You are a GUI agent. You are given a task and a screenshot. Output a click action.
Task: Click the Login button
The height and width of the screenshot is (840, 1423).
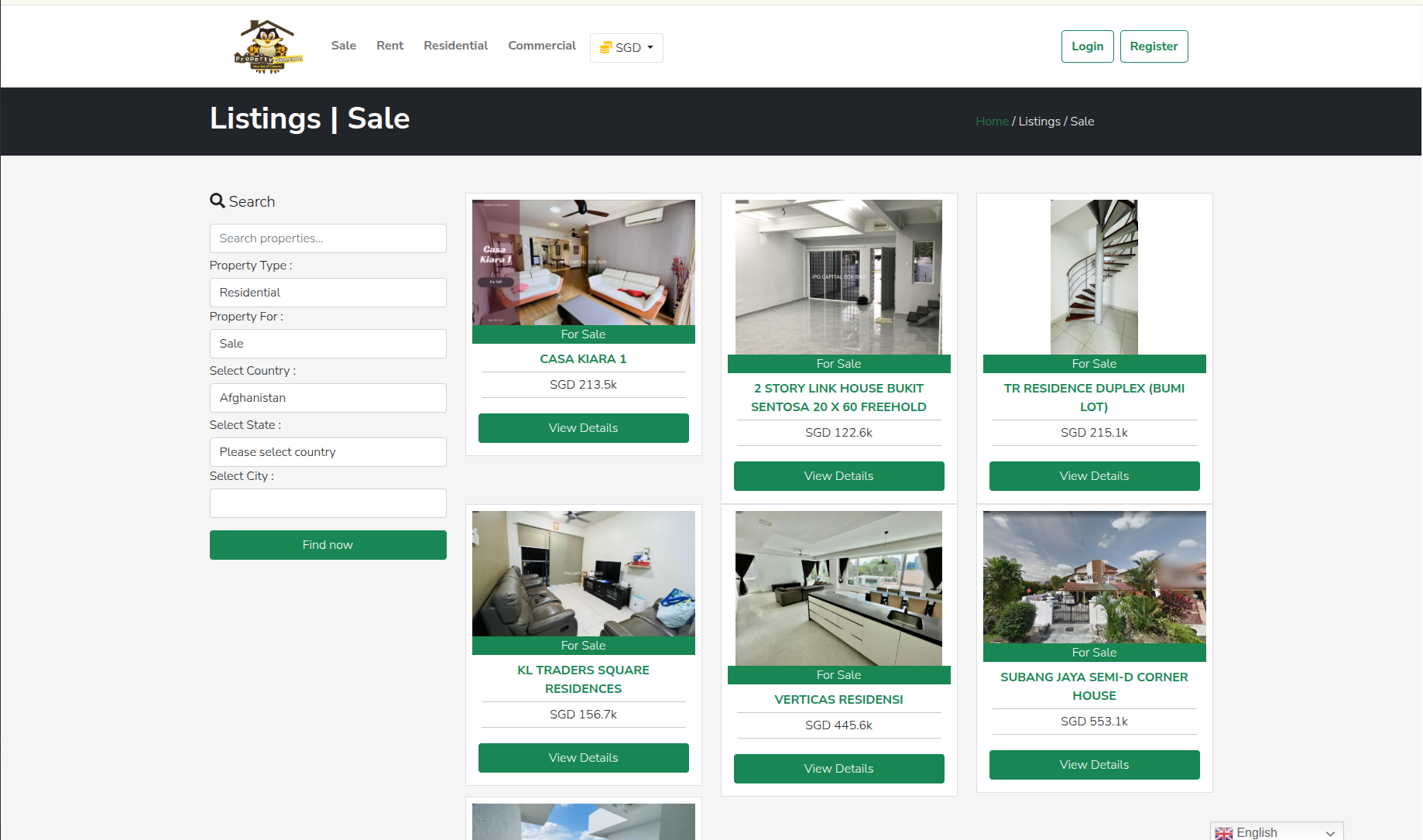pos(1087,46)
